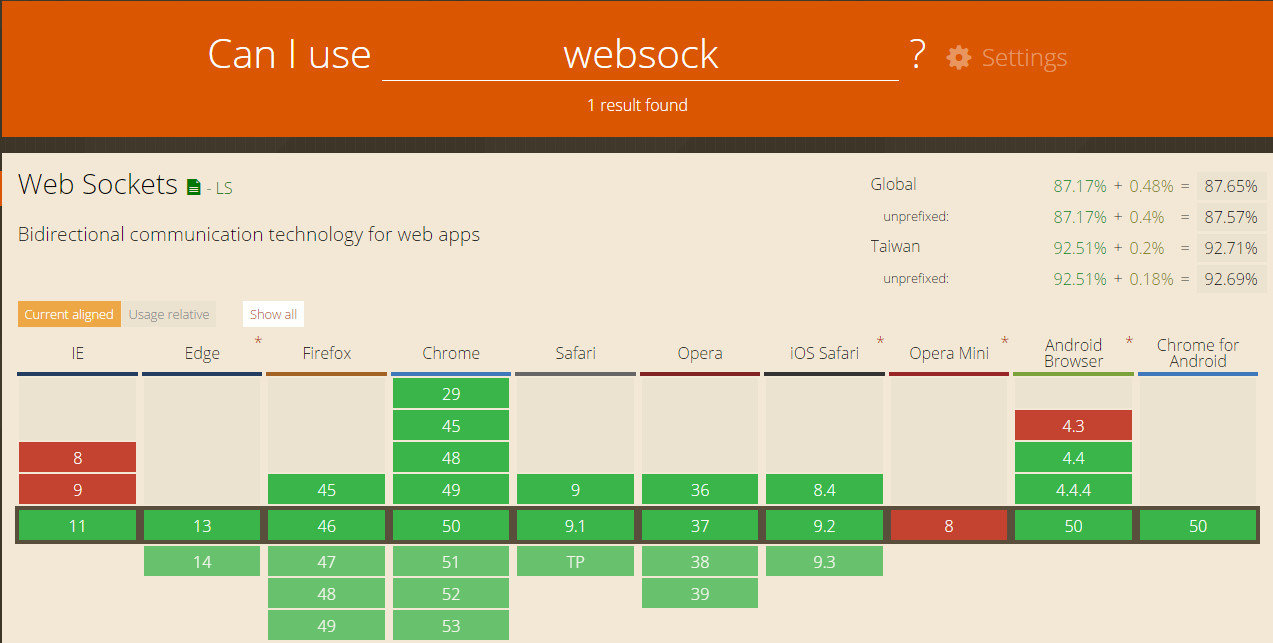Click the asterisk note beside Opera Mini

pyautogui.click(x=1005, y=343)
